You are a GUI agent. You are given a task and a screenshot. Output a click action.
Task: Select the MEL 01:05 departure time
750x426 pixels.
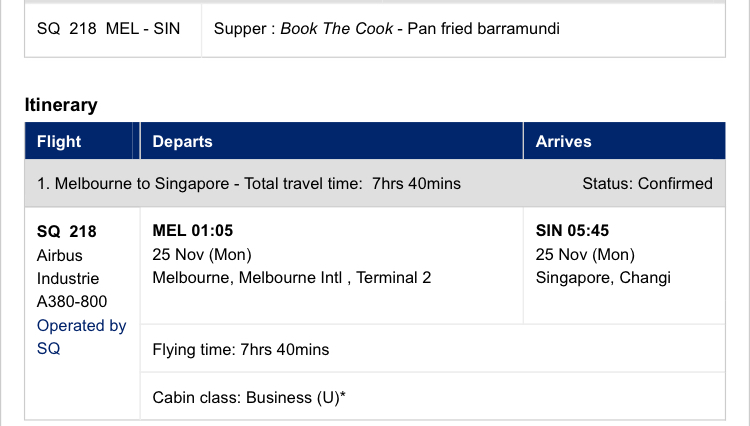(193, 230)
